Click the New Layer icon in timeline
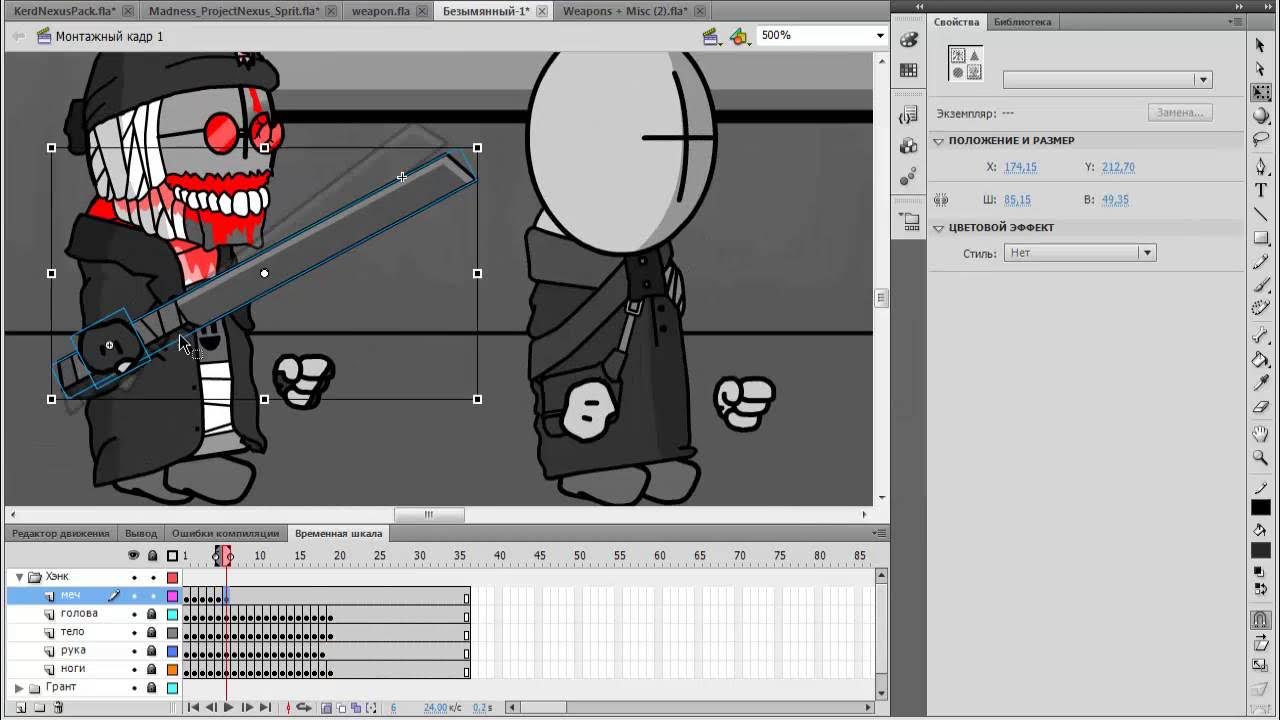The image size is (1280, 720). [x=22, y=707]
